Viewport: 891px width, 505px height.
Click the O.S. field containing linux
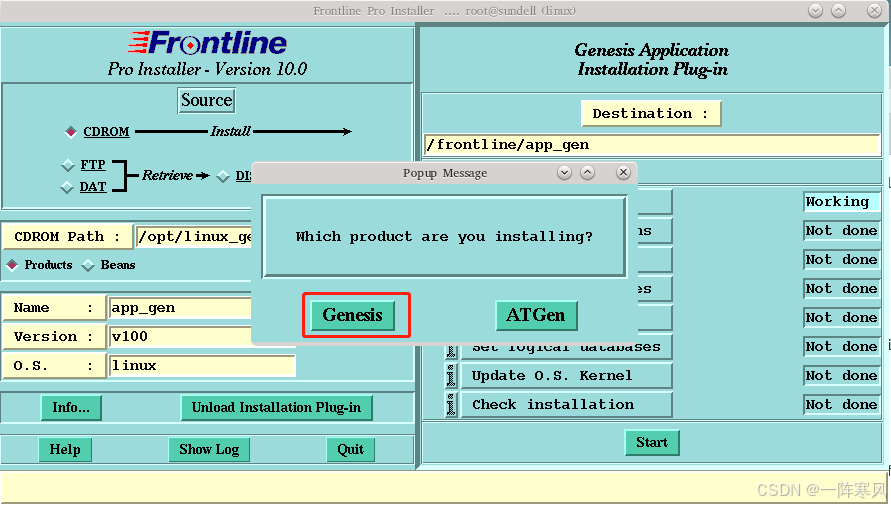[x=202, y=366]
